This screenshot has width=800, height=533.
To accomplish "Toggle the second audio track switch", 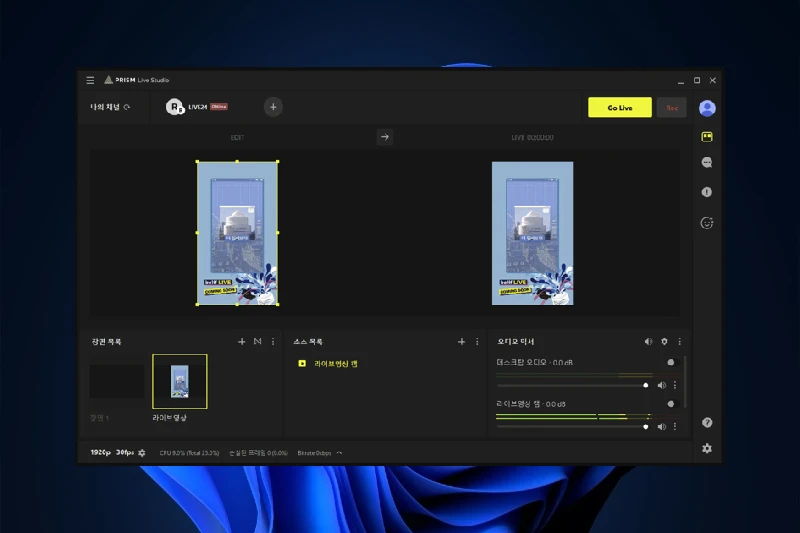I will pyautogui.click(x=670, y=403).
